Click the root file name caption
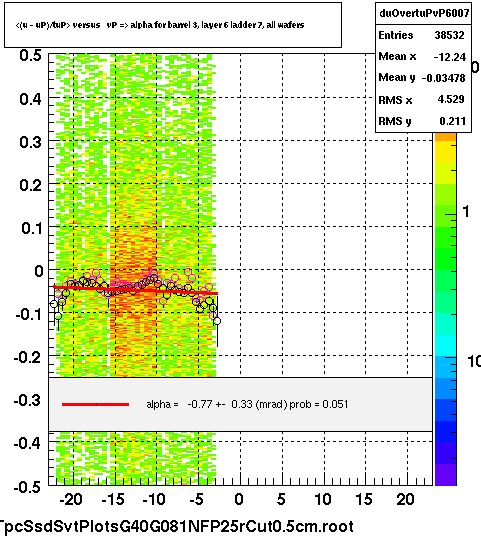This screenshot has width=481, height=539. click(176, 526)
